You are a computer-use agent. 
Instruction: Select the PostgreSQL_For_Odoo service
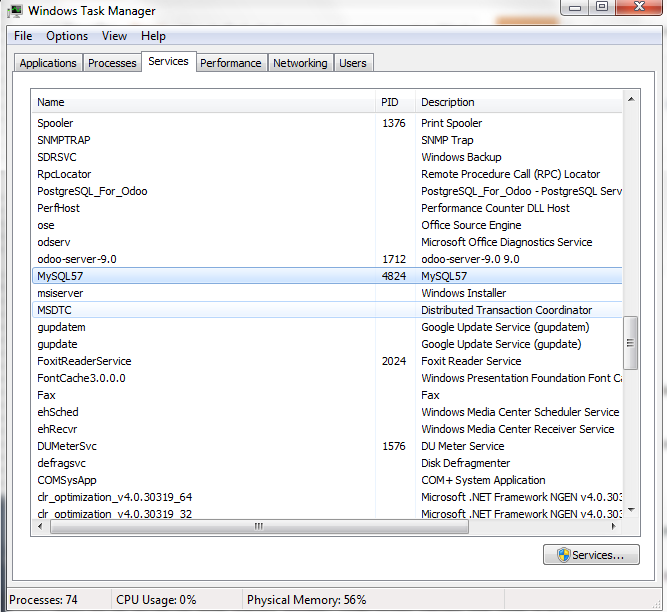click(x=92, y=191)
